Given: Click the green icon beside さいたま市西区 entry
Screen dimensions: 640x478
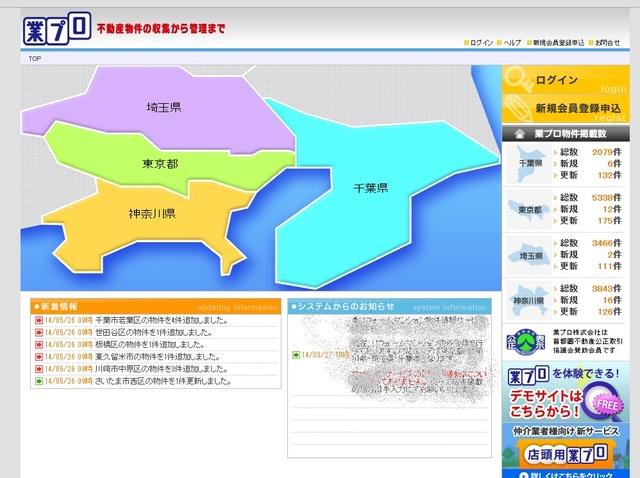Looking at the screenshot, I should (x=39, y=382).
